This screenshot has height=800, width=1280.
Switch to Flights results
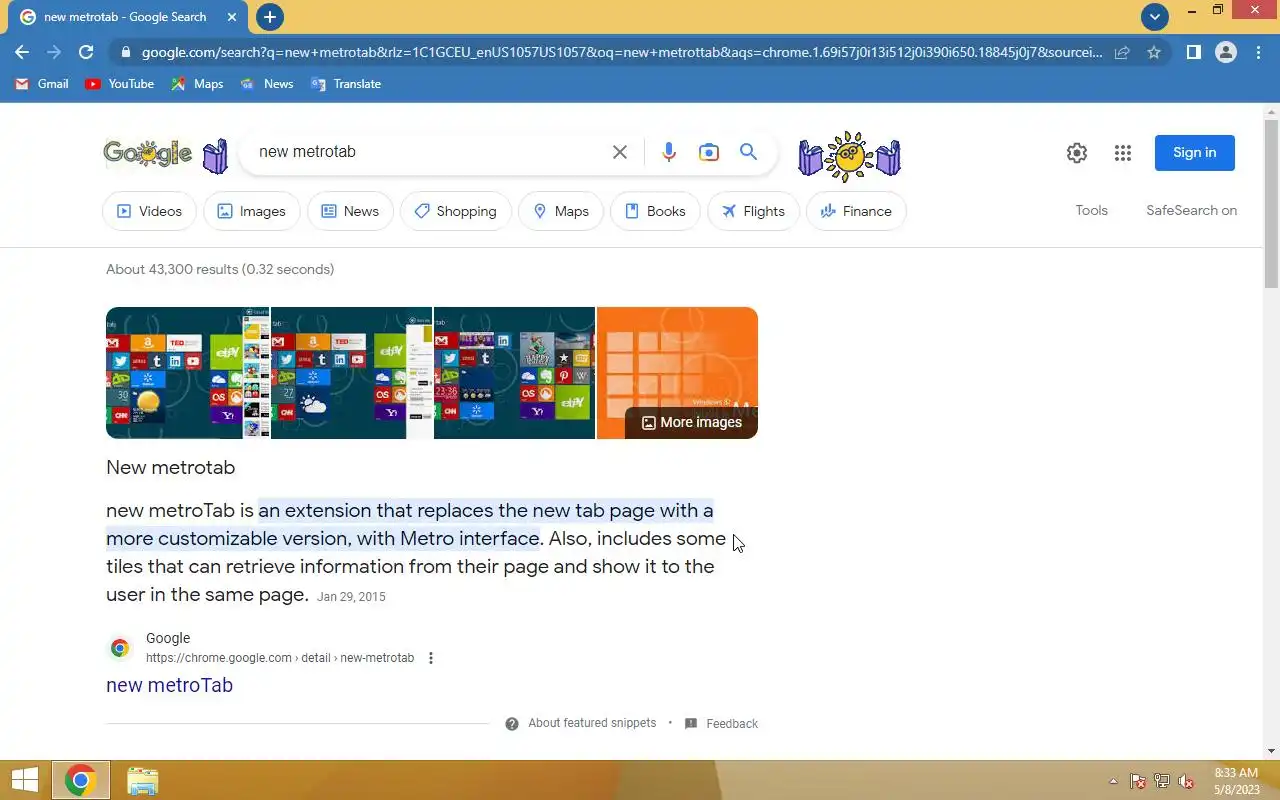tap(753, 211)
